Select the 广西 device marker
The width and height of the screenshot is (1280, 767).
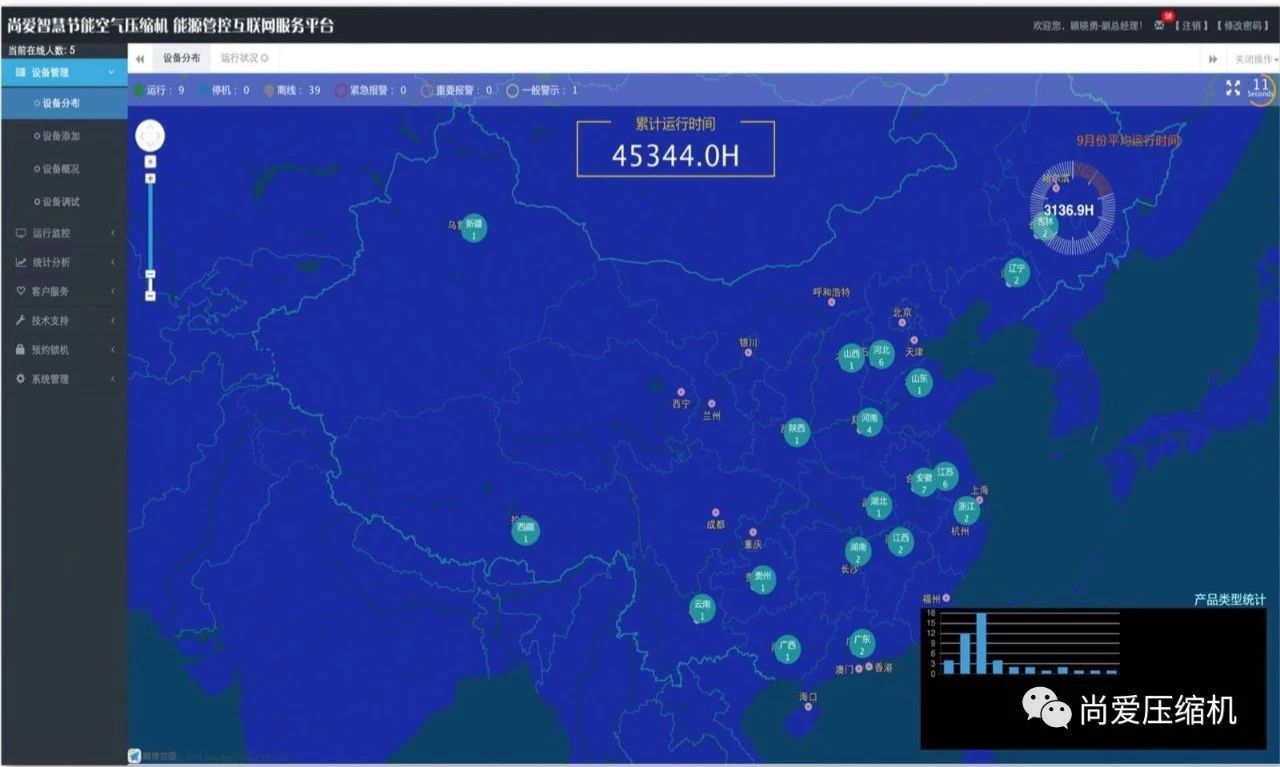787,650
